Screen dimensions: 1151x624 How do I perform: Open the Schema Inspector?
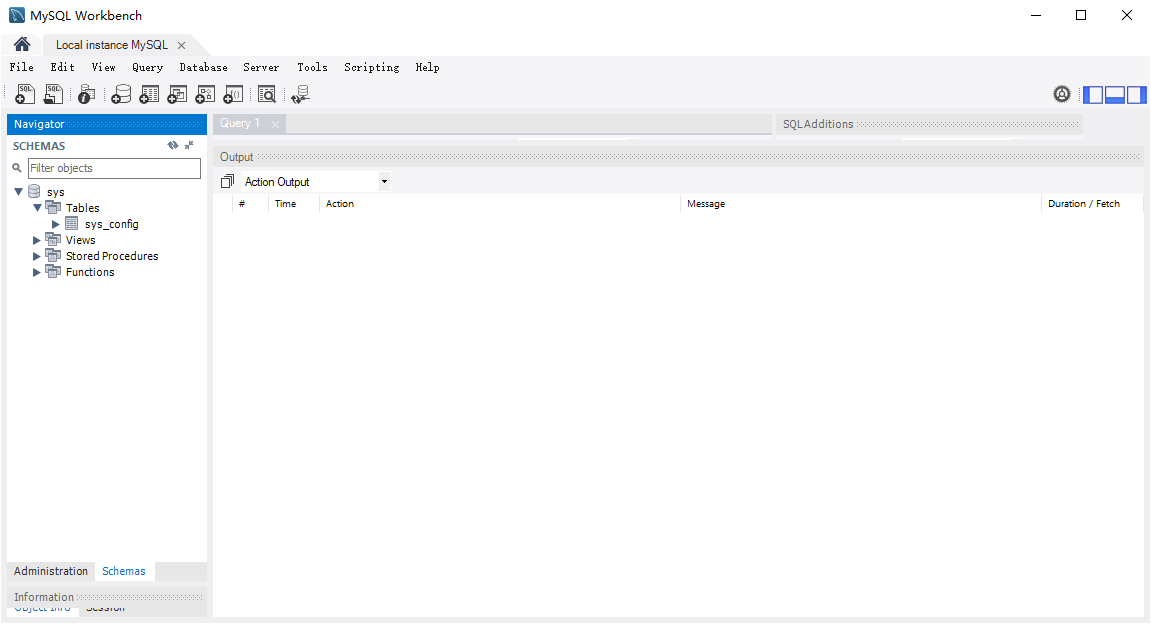86,94
